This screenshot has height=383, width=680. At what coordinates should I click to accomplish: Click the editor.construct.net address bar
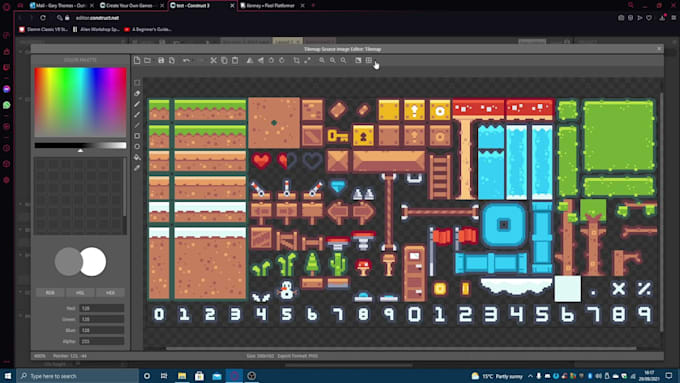(x=98, y=18)
